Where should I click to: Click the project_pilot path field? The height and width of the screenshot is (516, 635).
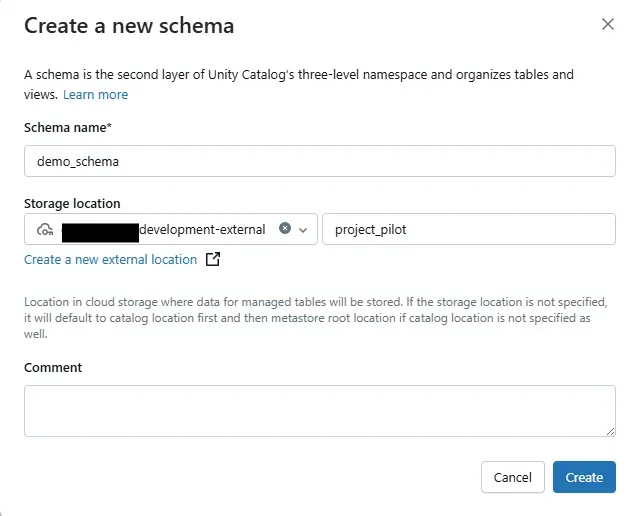click(x=468, y=229)
